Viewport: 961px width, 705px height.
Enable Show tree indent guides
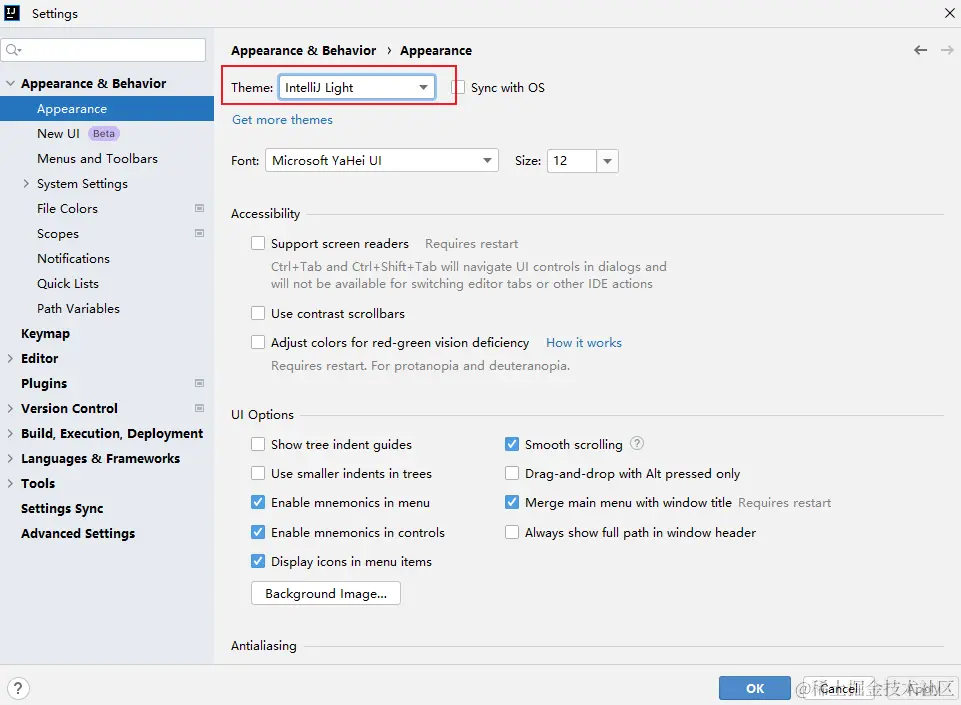coord(258,444)
